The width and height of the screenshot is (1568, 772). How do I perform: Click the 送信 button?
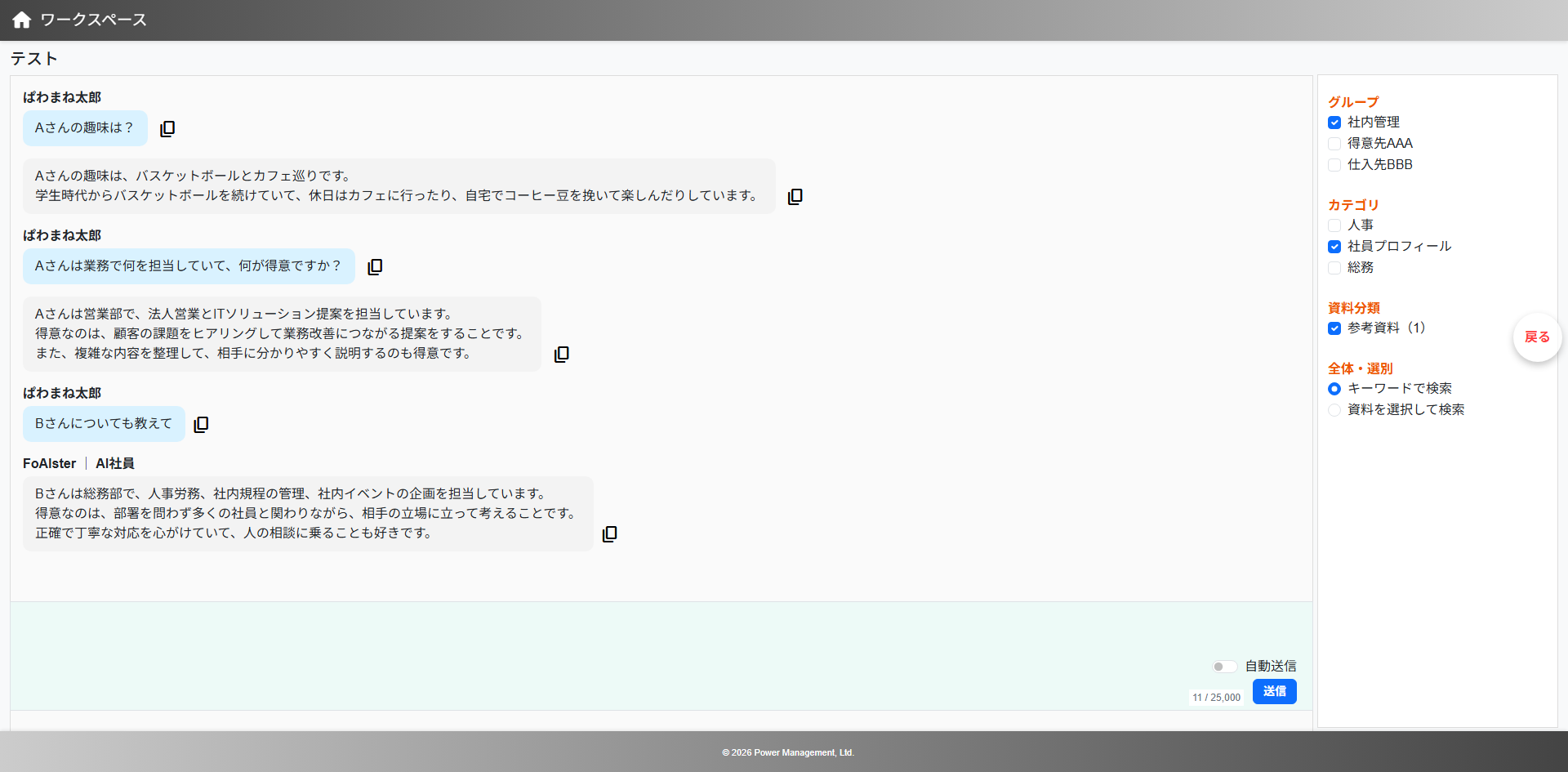pyautogui.click(x=1274, y=691)
